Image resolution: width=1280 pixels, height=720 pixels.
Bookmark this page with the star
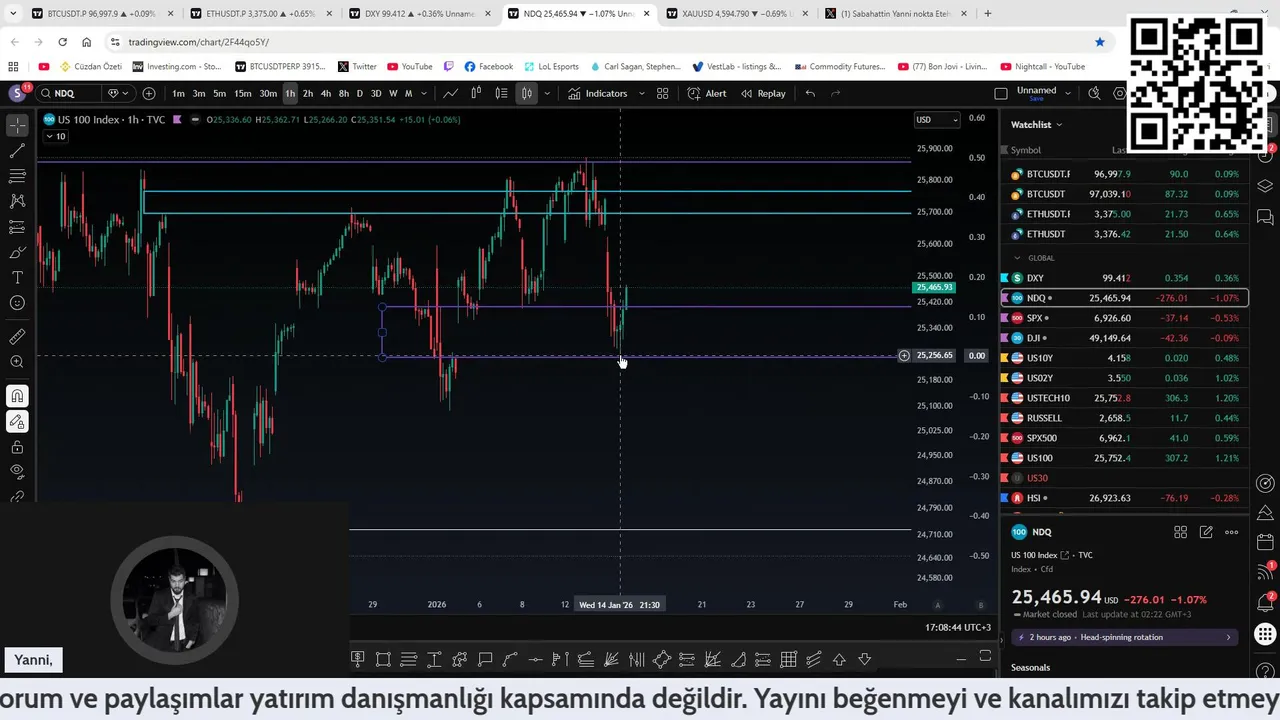tap(1100, 42)
